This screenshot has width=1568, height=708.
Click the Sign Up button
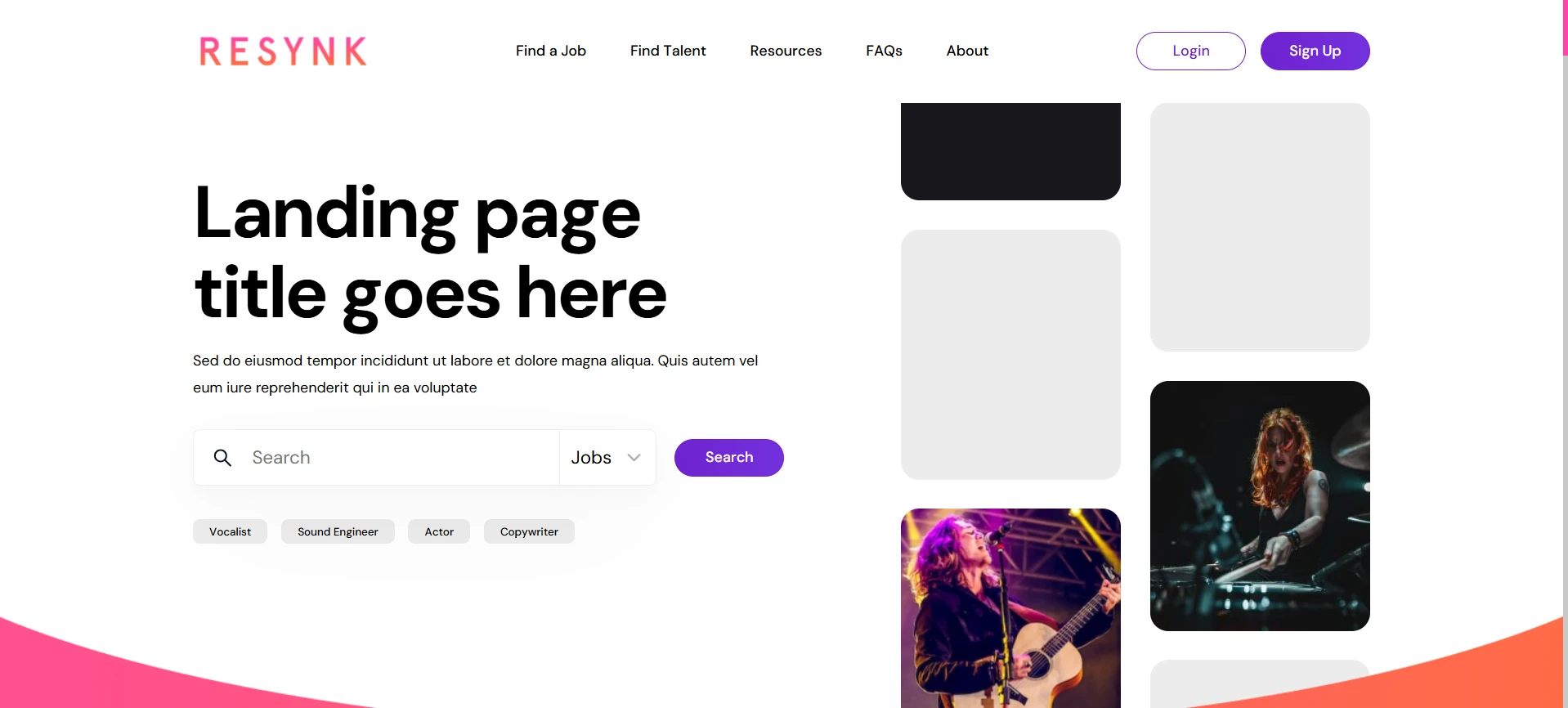click(x=1315, y=51)
